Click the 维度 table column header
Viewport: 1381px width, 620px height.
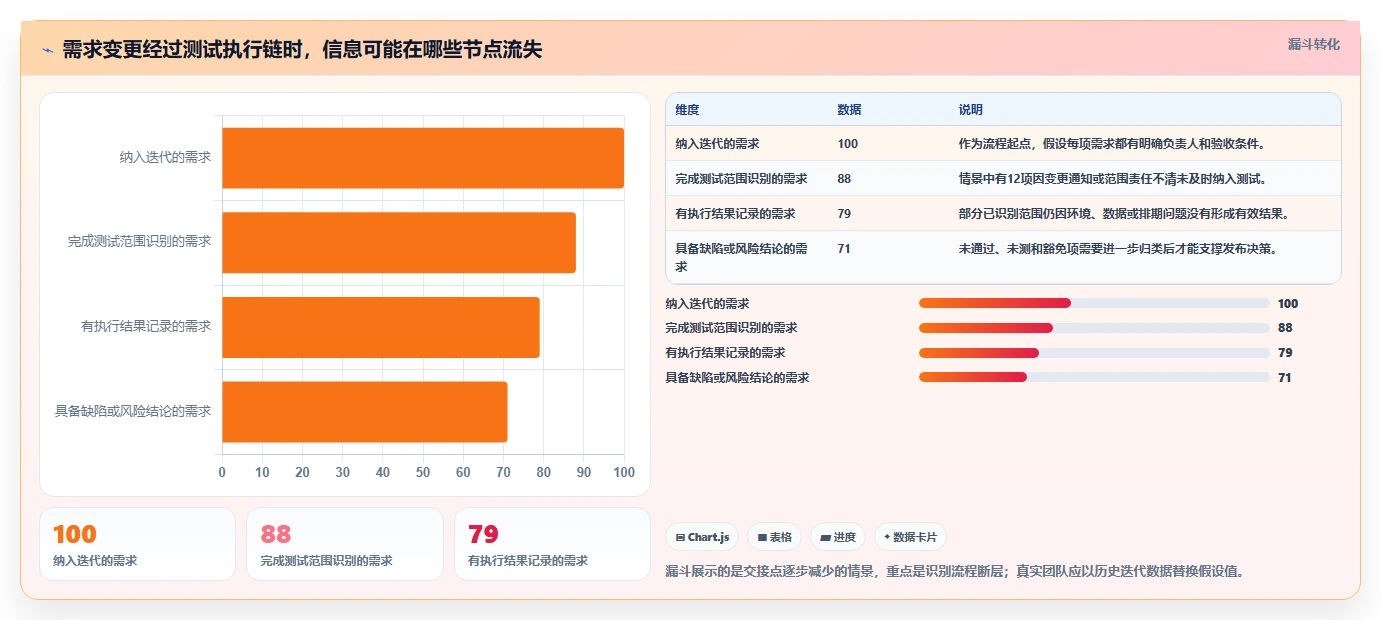(687, 109)
